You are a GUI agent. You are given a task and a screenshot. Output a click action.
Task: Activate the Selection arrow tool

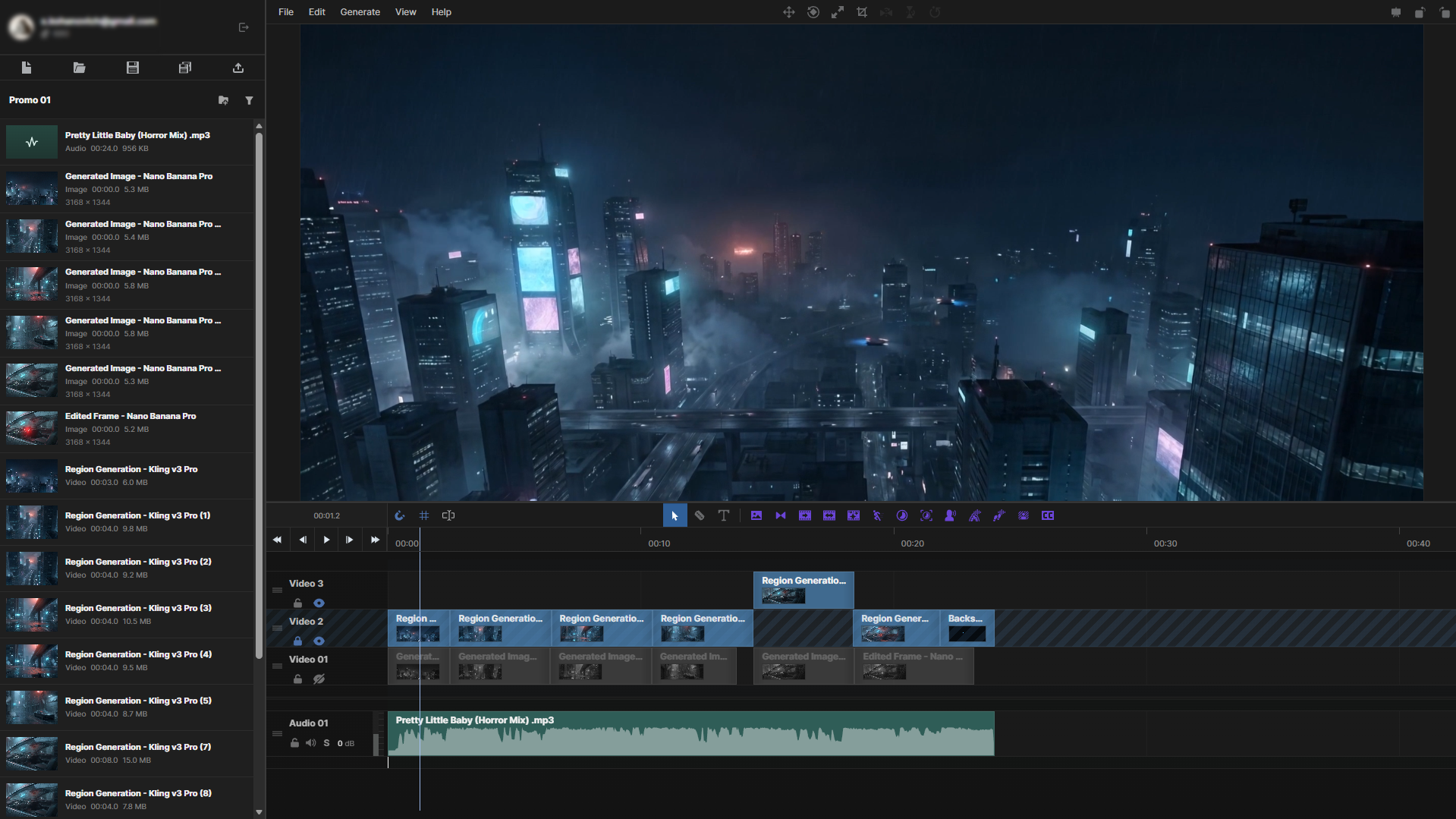coord(675,515)
